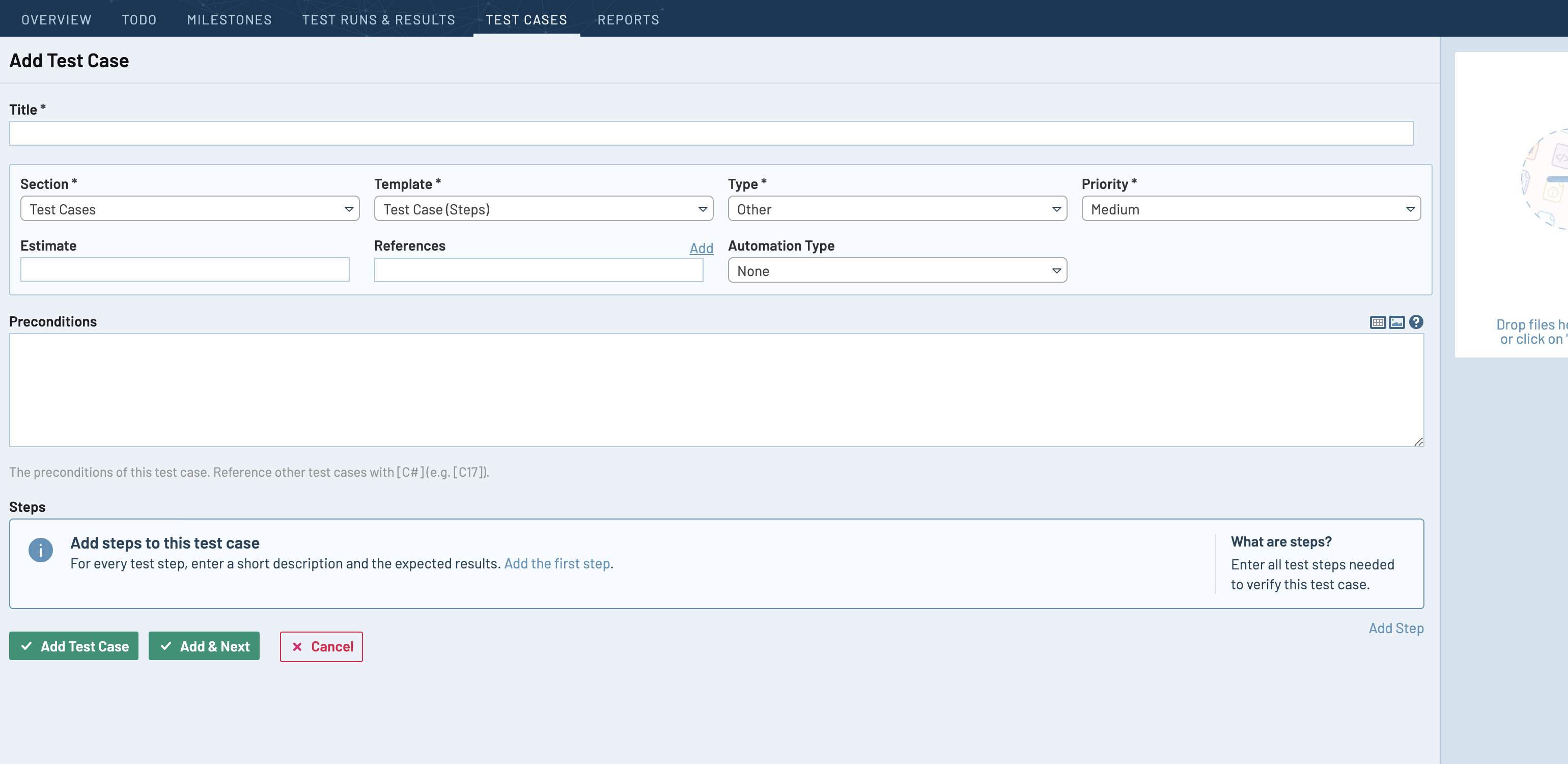This screenshot has height=764, width=1568.
Task: Cancel adding the test case
Action: coord(321,646)
